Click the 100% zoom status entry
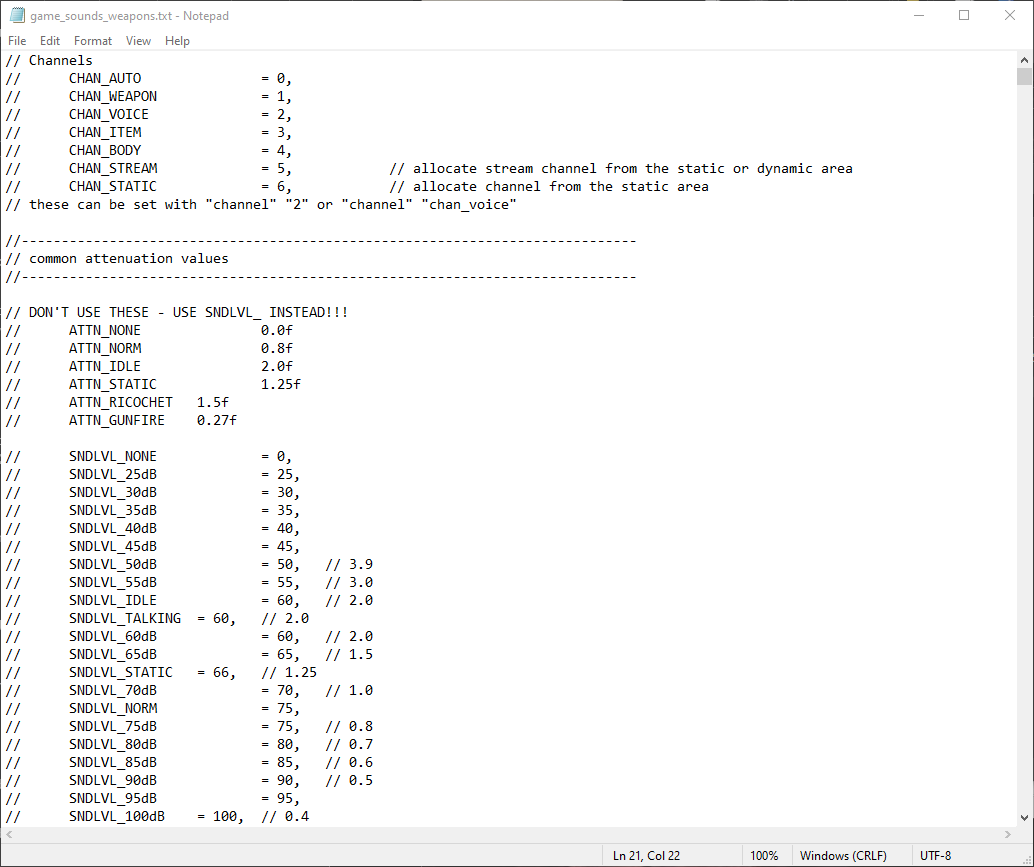 tap(764, 856)
